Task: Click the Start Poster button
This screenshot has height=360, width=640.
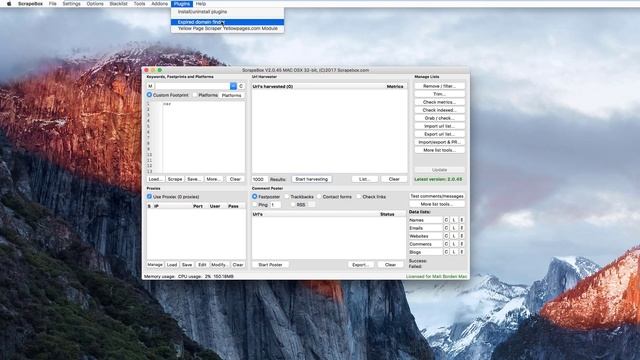Action: point(270,264)
